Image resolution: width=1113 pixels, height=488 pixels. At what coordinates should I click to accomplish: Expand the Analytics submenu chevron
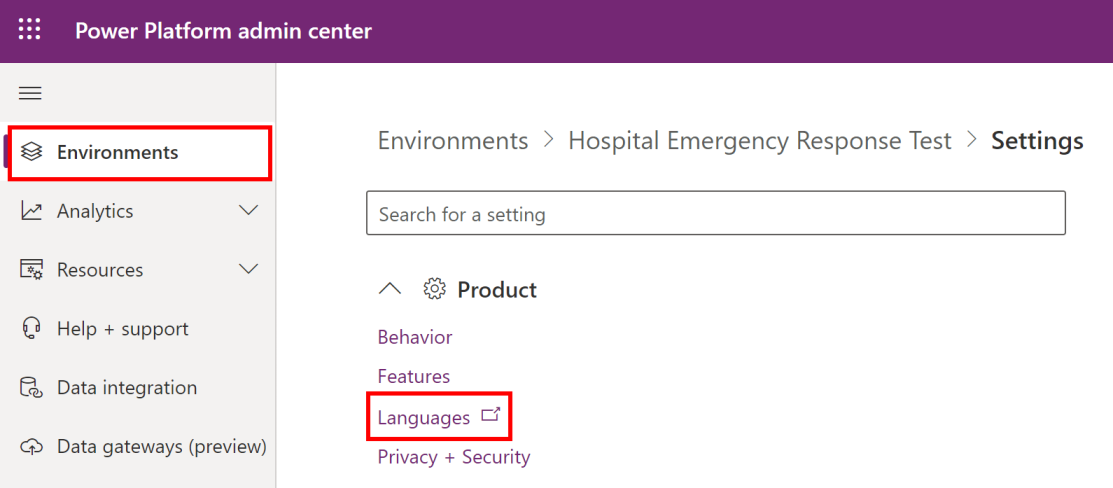248,210
